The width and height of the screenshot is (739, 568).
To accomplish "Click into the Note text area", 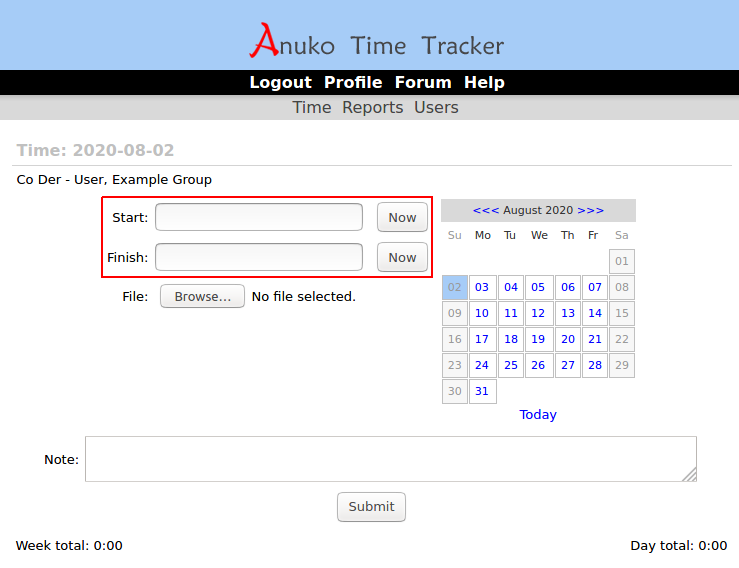I will pos(390,459).
